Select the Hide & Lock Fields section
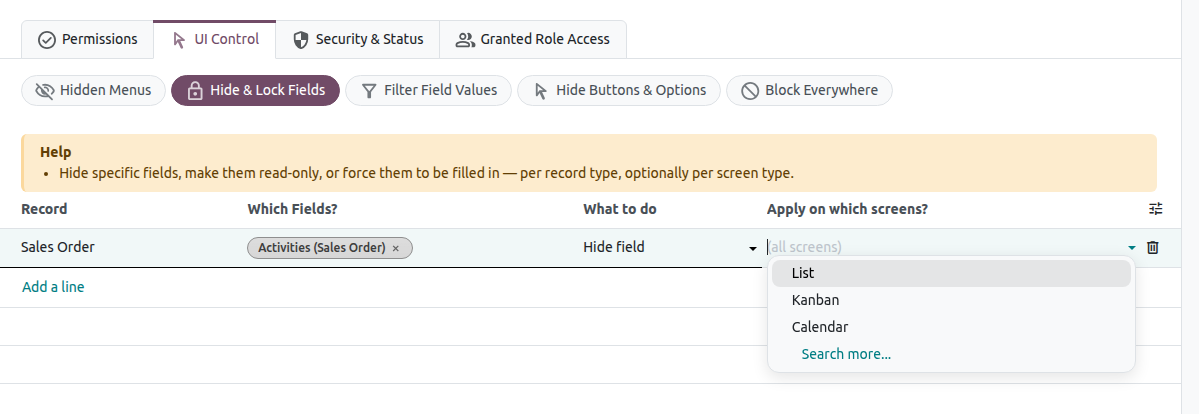 [255, 90]
